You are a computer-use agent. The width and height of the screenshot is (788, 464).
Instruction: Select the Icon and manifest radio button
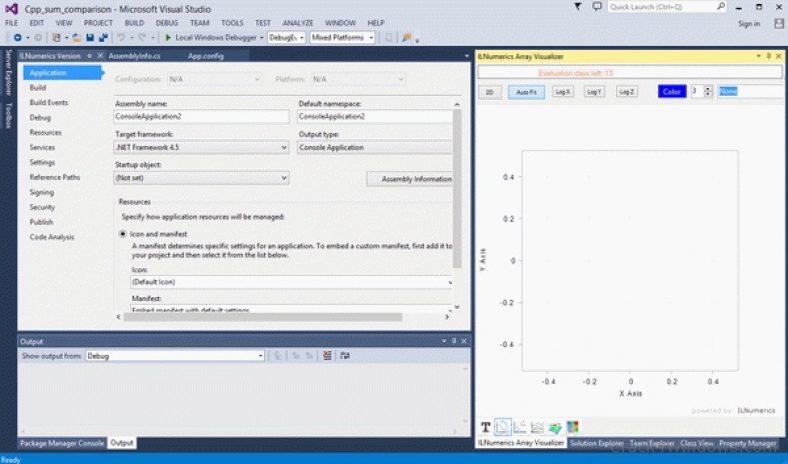(x=123, y=234)
